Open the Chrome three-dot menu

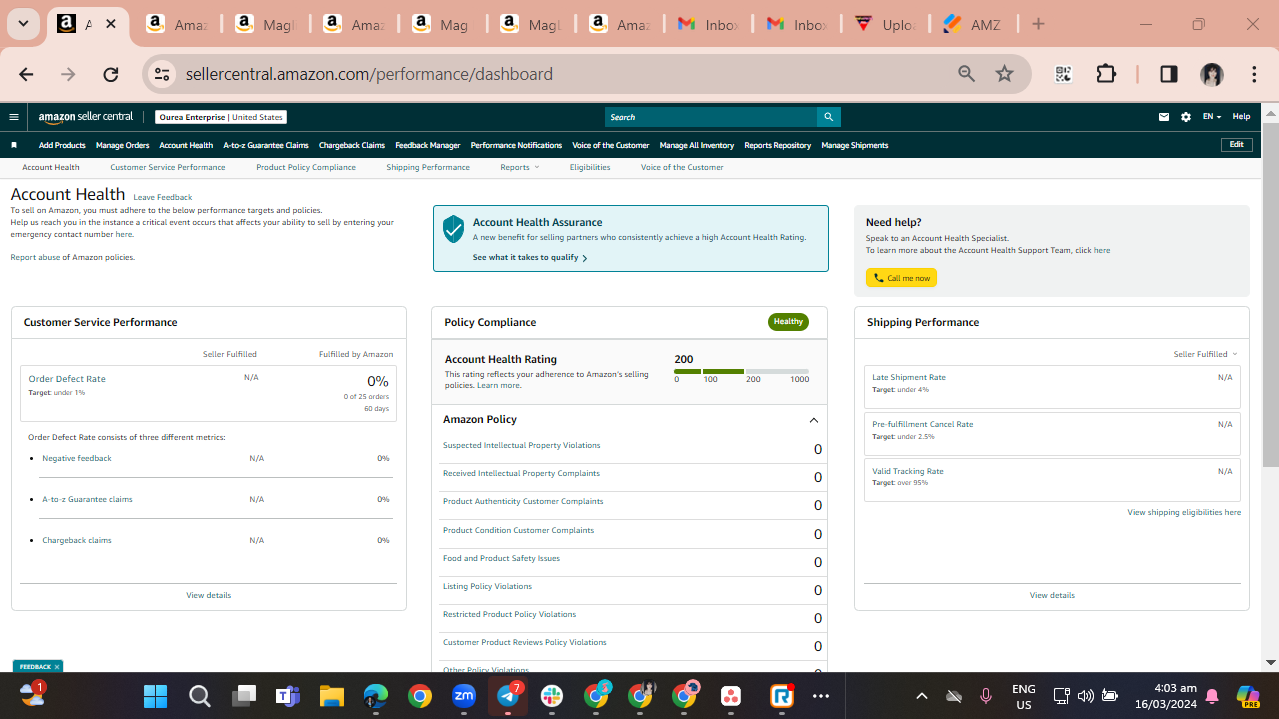[1254, 74]
